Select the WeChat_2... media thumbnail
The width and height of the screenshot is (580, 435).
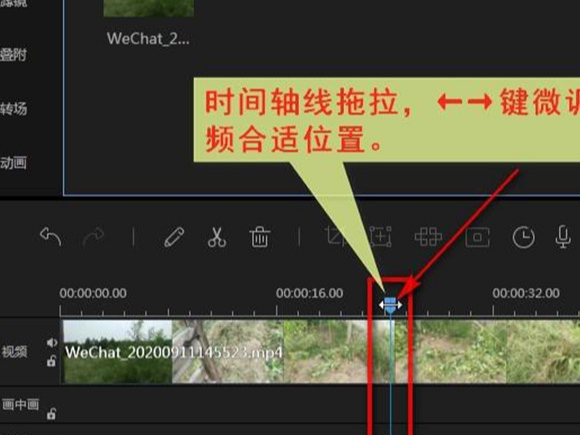(x=148, y=8)
